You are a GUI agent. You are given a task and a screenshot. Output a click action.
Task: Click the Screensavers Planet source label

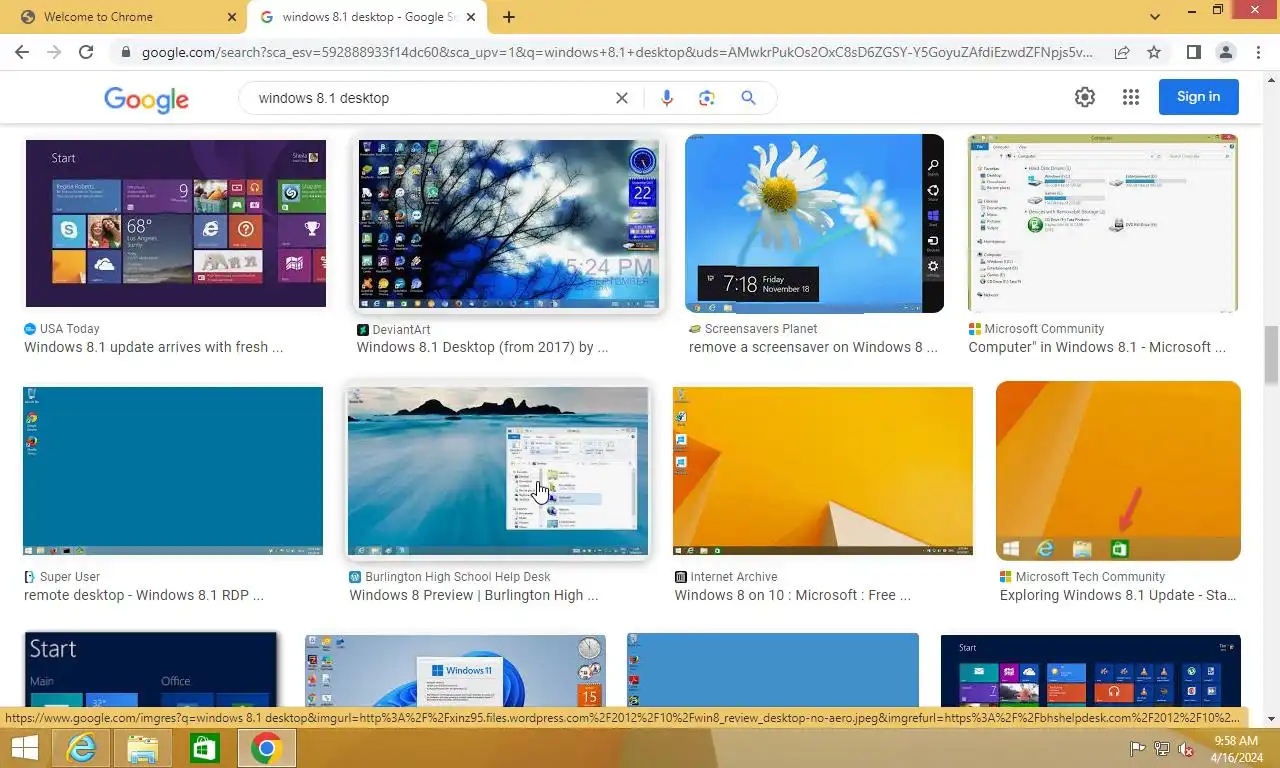[761, 328]
